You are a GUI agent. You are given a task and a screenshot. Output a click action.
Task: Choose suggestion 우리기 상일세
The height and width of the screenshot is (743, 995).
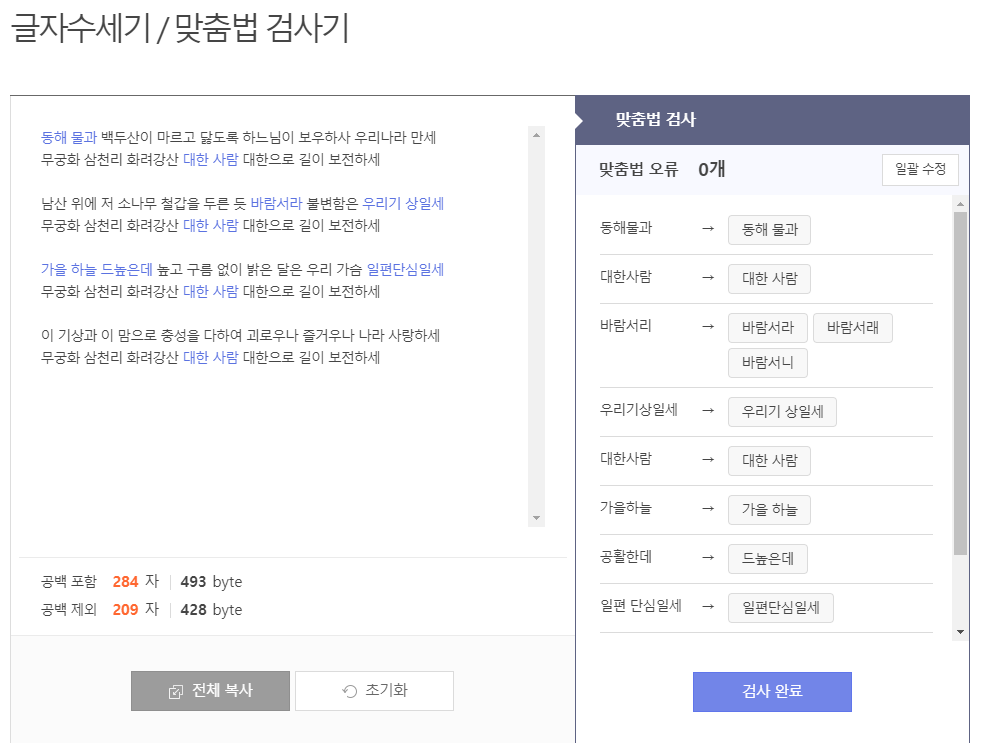[x=782, y=412]
